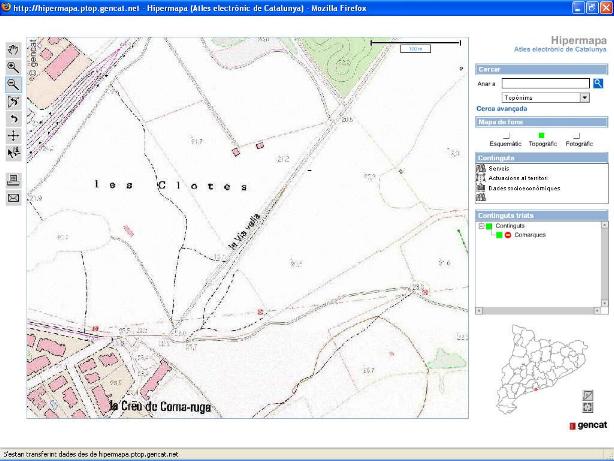Click the Anar a search text field

[546, 83]
